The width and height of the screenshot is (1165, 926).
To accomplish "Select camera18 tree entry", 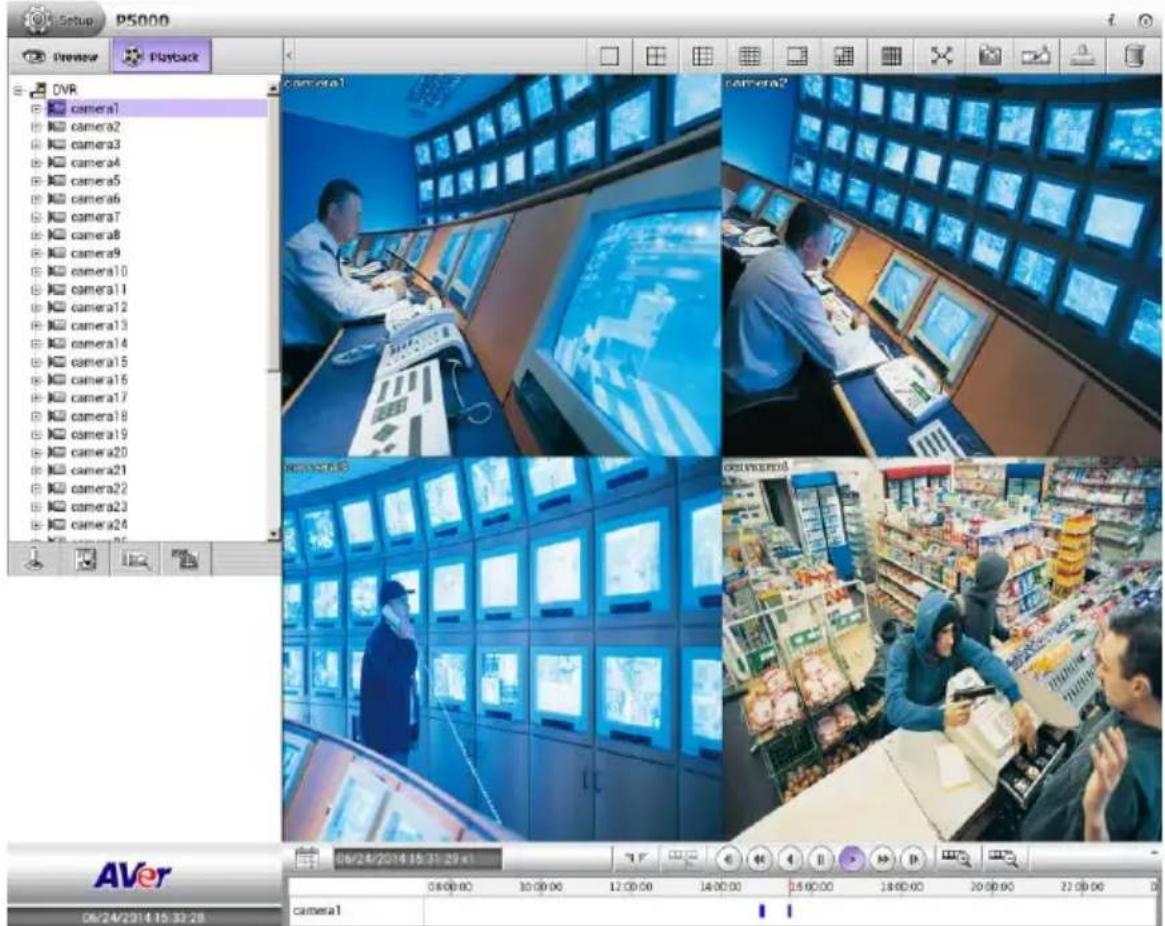I will click(x=99, y=416).
